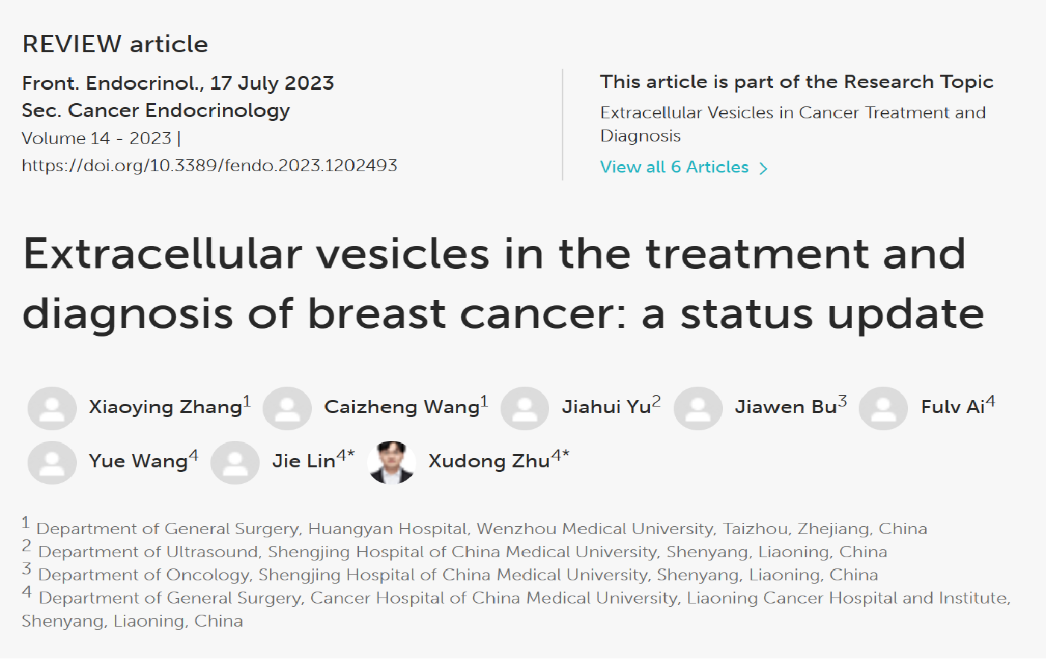The image size is (1046, 659).
Task: Click author name Jiawen Bu
Action: pos(786,407)
